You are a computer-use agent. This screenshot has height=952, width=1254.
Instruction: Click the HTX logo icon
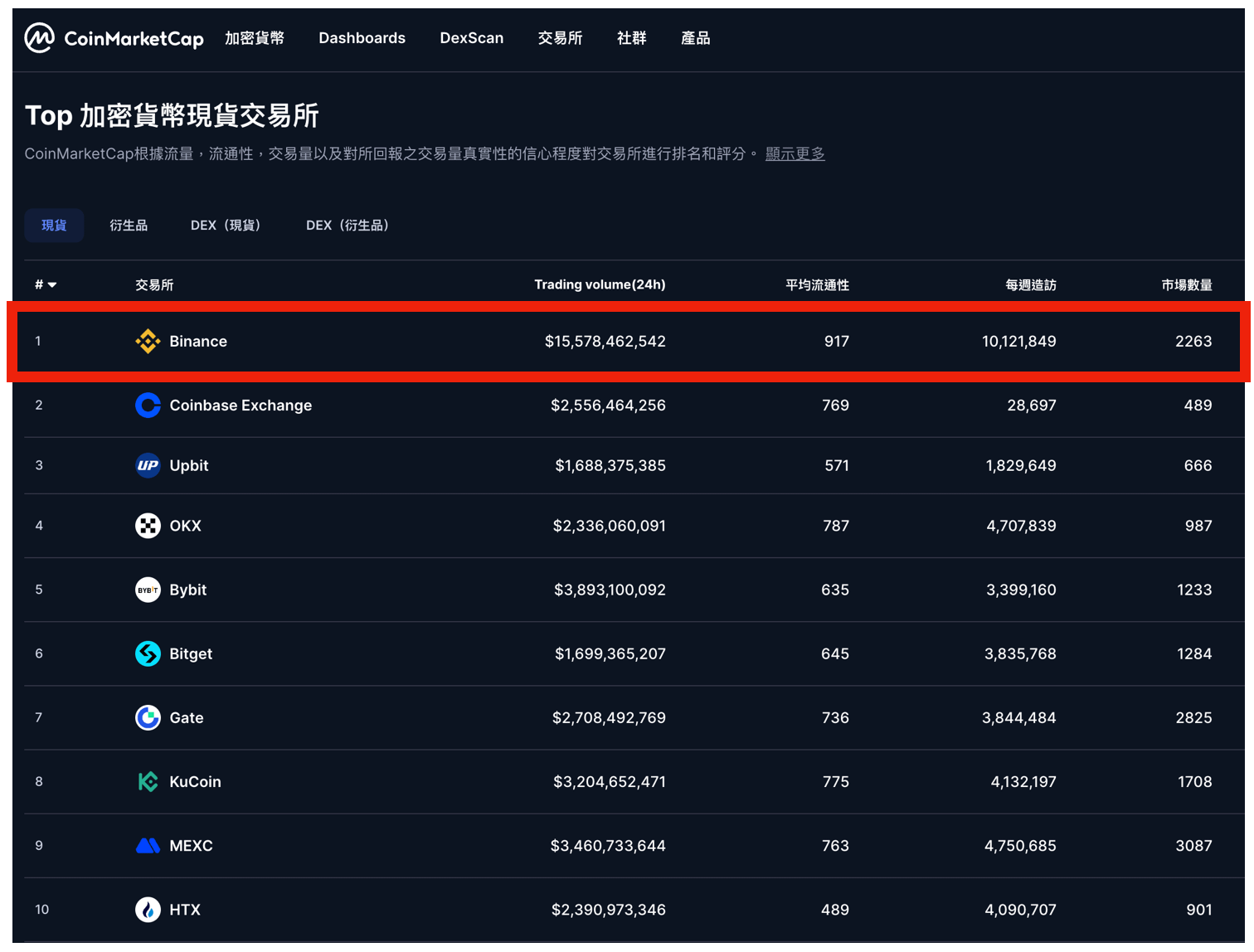pyautogui.click(x=148, y=910)
